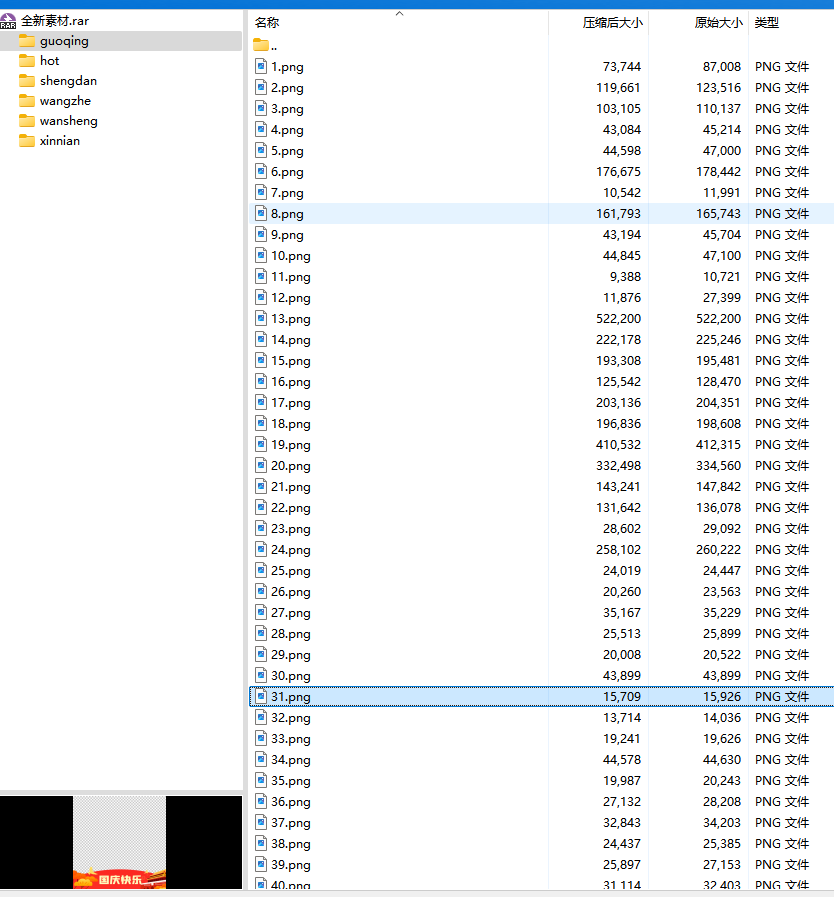This screenshot has width=834, height=897.
Task: Click the file icon beside 39.png
Action: 261,864
